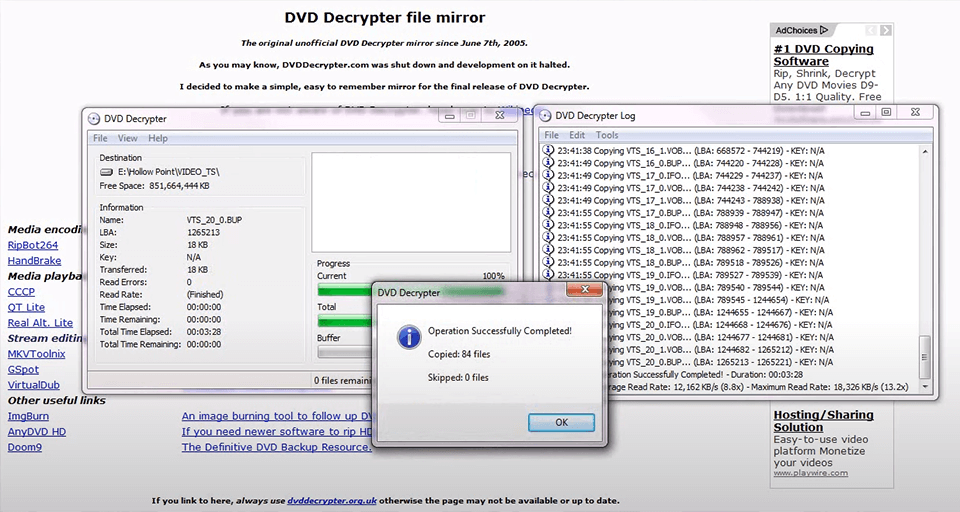Open the VirtualDub link
Screen dimensions: 960x512
click(x=34, y=385)
